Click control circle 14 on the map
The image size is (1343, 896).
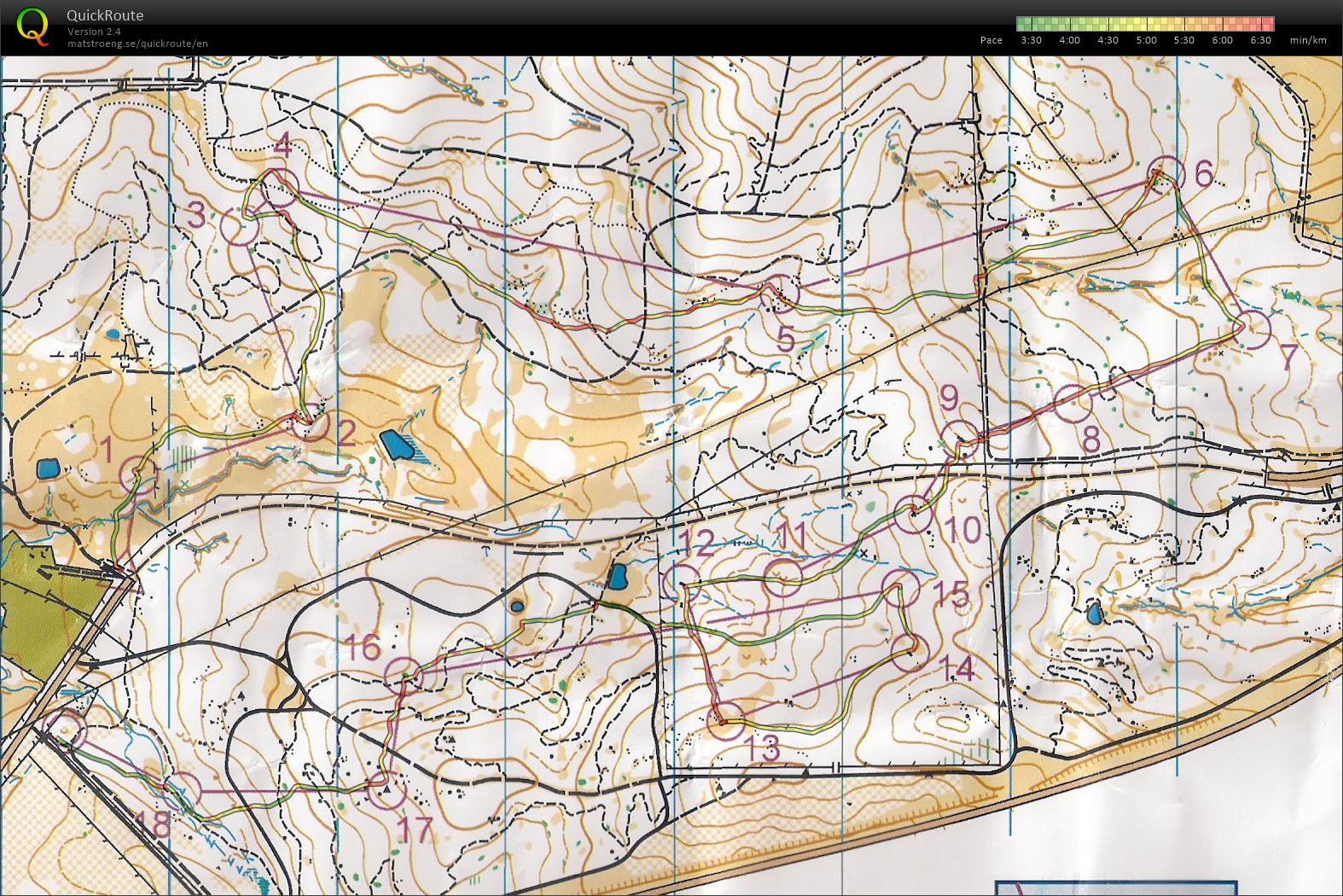click(910, 652)
